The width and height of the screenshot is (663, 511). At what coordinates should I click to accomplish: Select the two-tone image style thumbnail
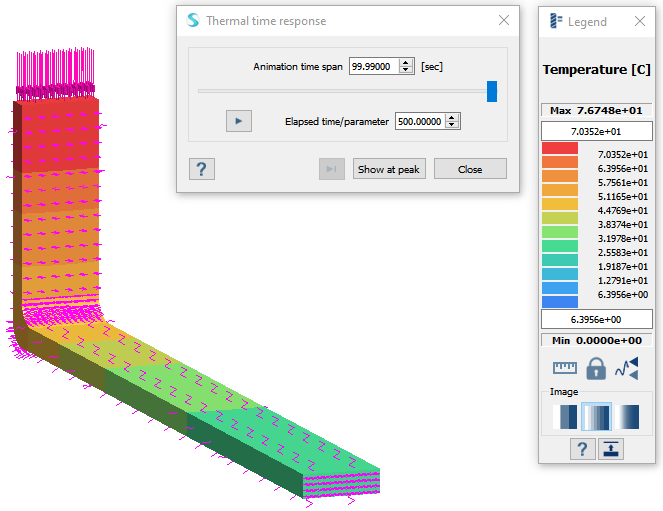pos(565,417)
